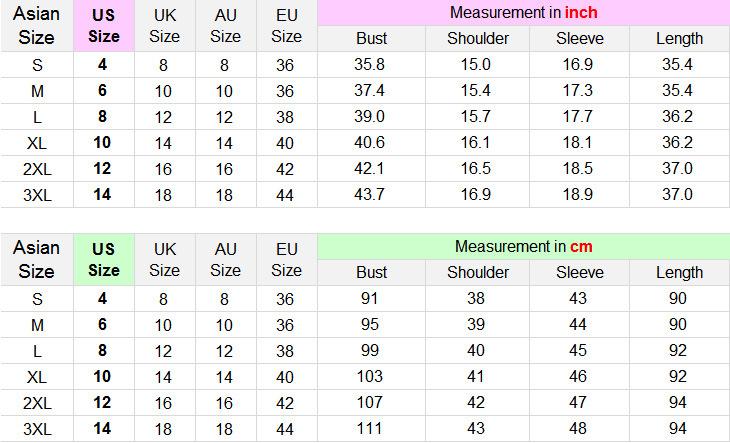
Task: Select the 40.6 inch bust value
Action: point(371,142)
